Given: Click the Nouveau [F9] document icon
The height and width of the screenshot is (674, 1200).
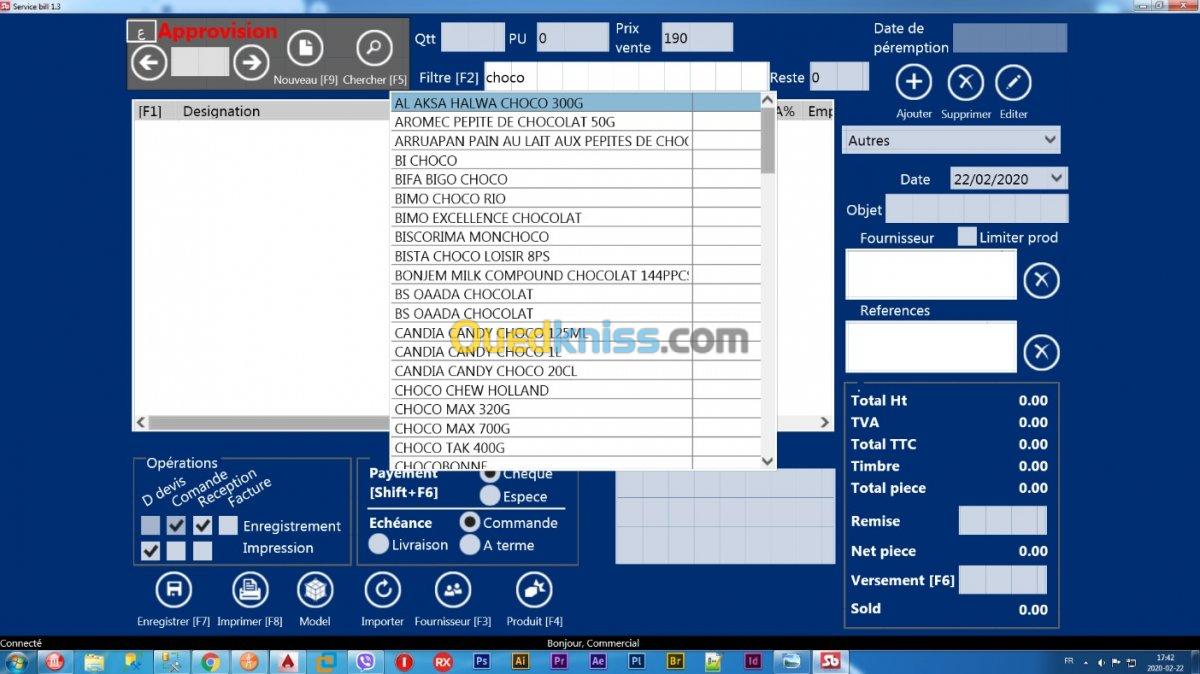Looking at the screenshot, I should [306, 49].
